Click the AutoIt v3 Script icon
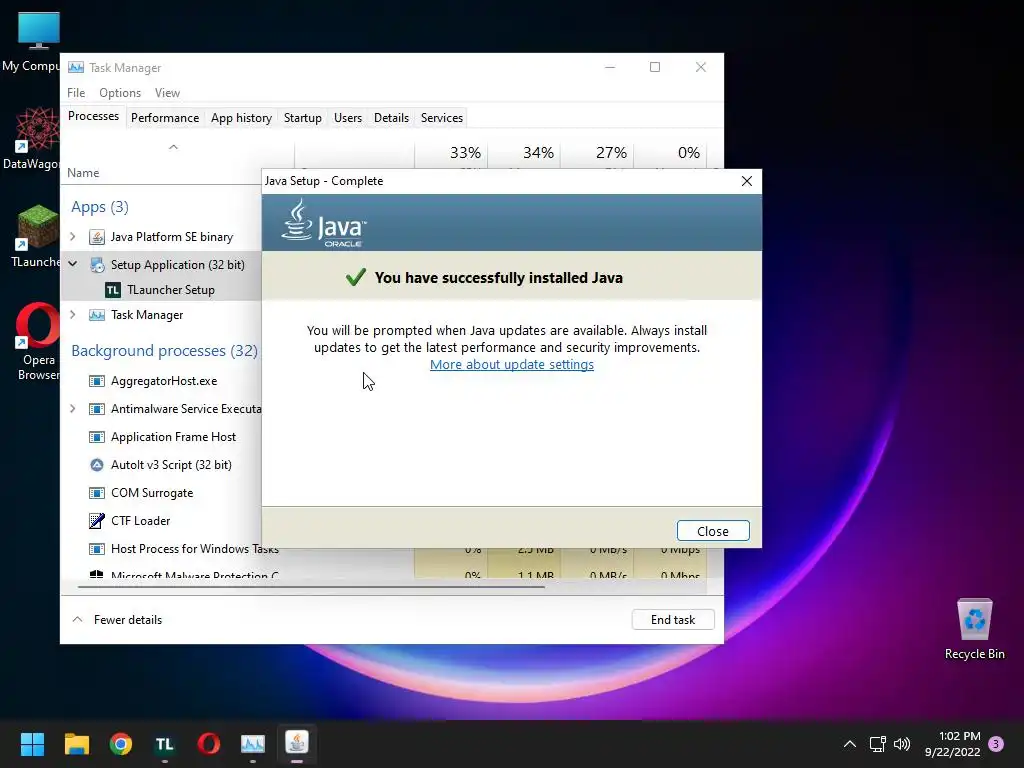This screenshot has height=768, width=1024. [x=97, y=465]
